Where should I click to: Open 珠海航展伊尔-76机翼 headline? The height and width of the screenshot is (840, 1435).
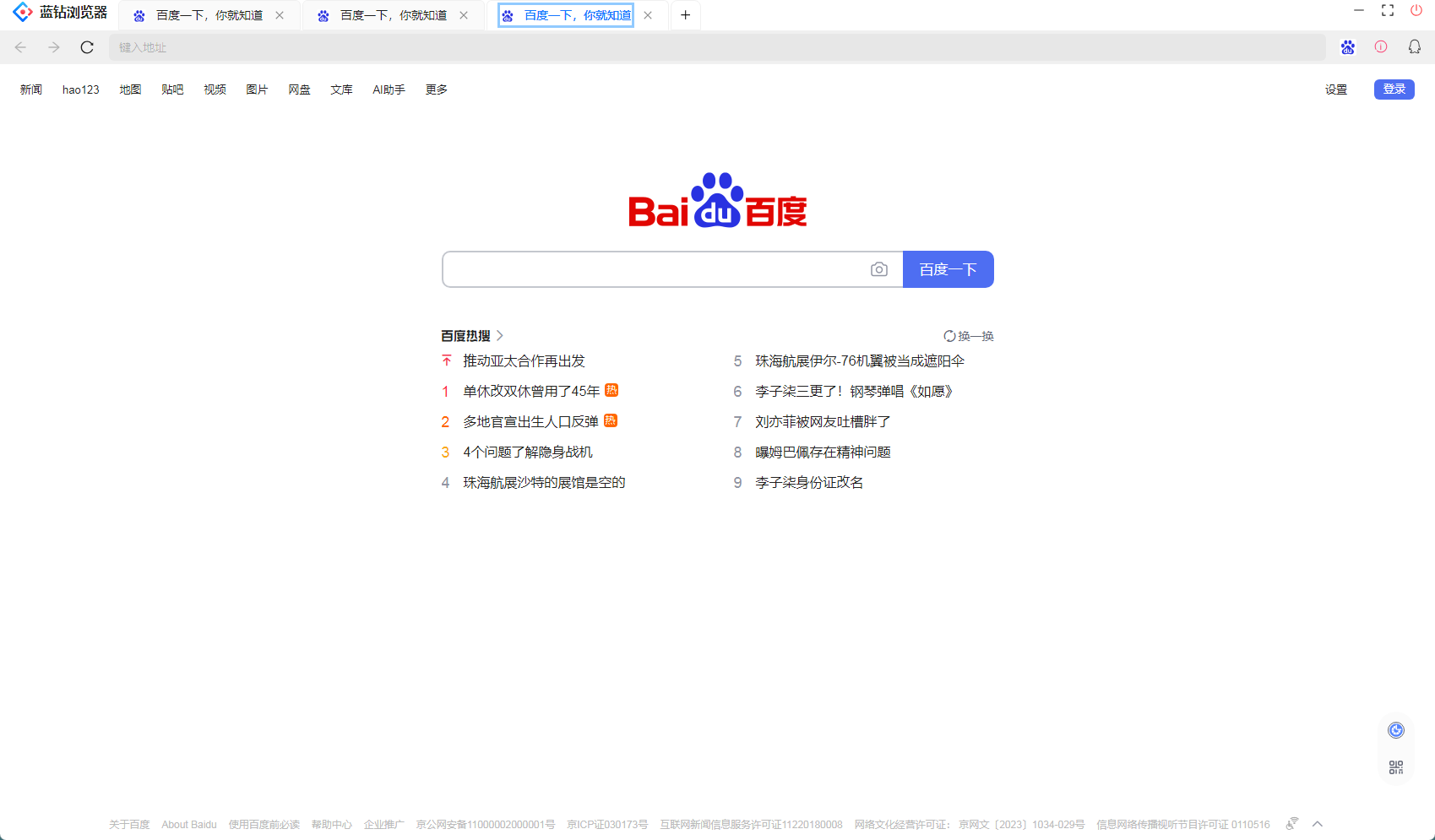pos(860,361)
